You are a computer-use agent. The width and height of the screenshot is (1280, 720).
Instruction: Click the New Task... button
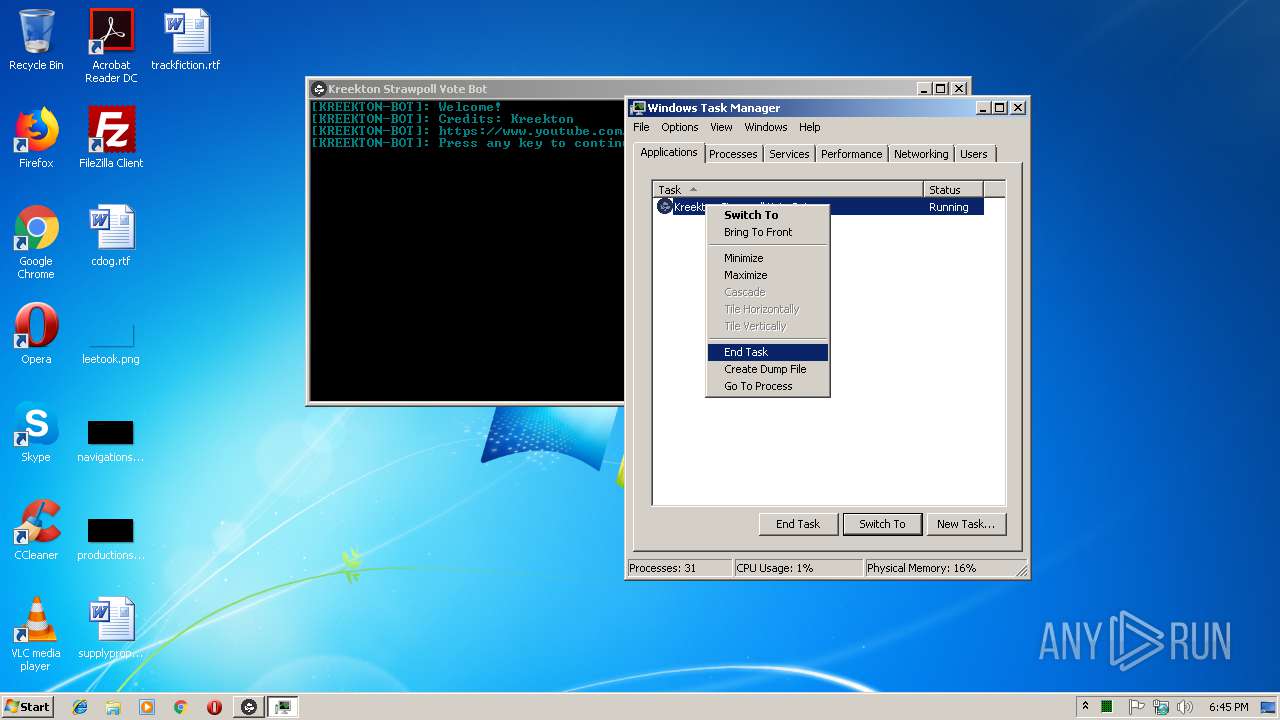pos(965,524)
